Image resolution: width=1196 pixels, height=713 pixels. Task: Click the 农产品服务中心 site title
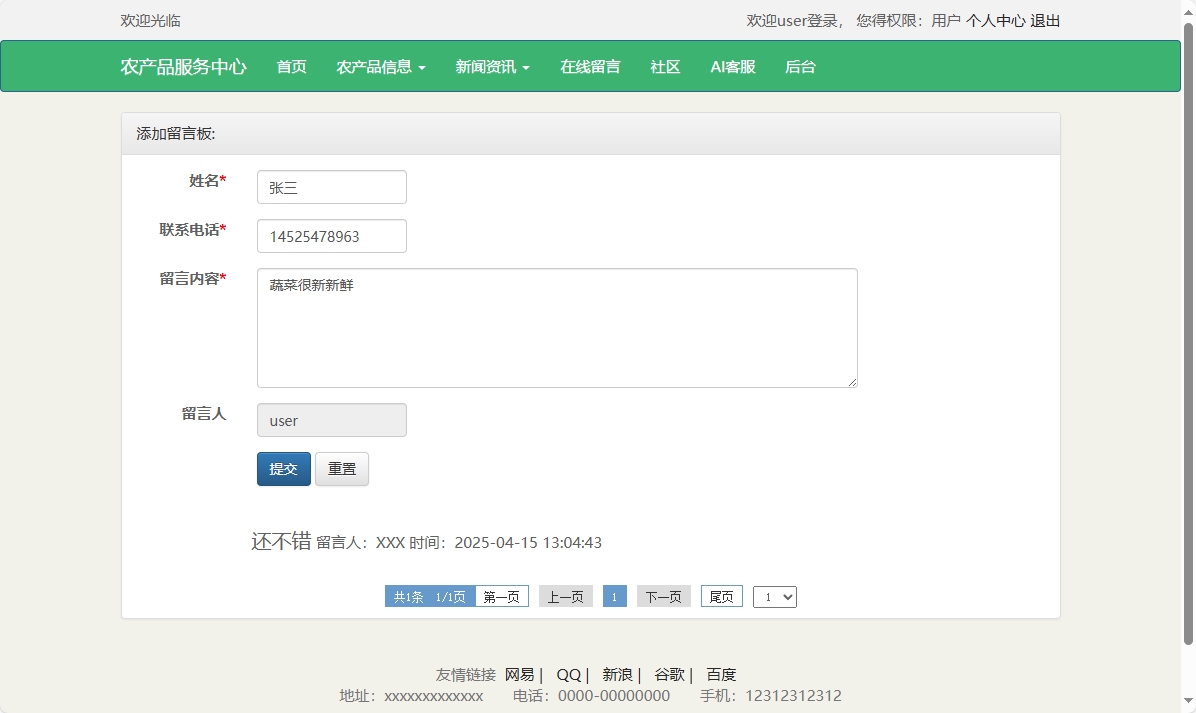coord(184,66)
